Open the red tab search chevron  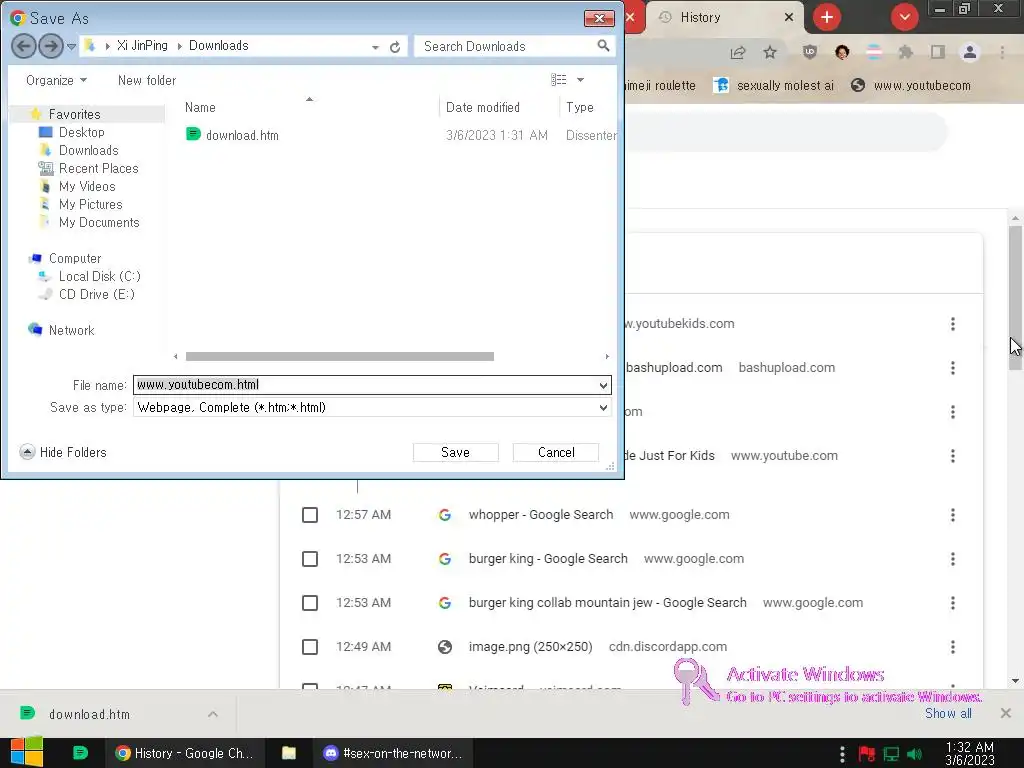click(x=905, y=17)
